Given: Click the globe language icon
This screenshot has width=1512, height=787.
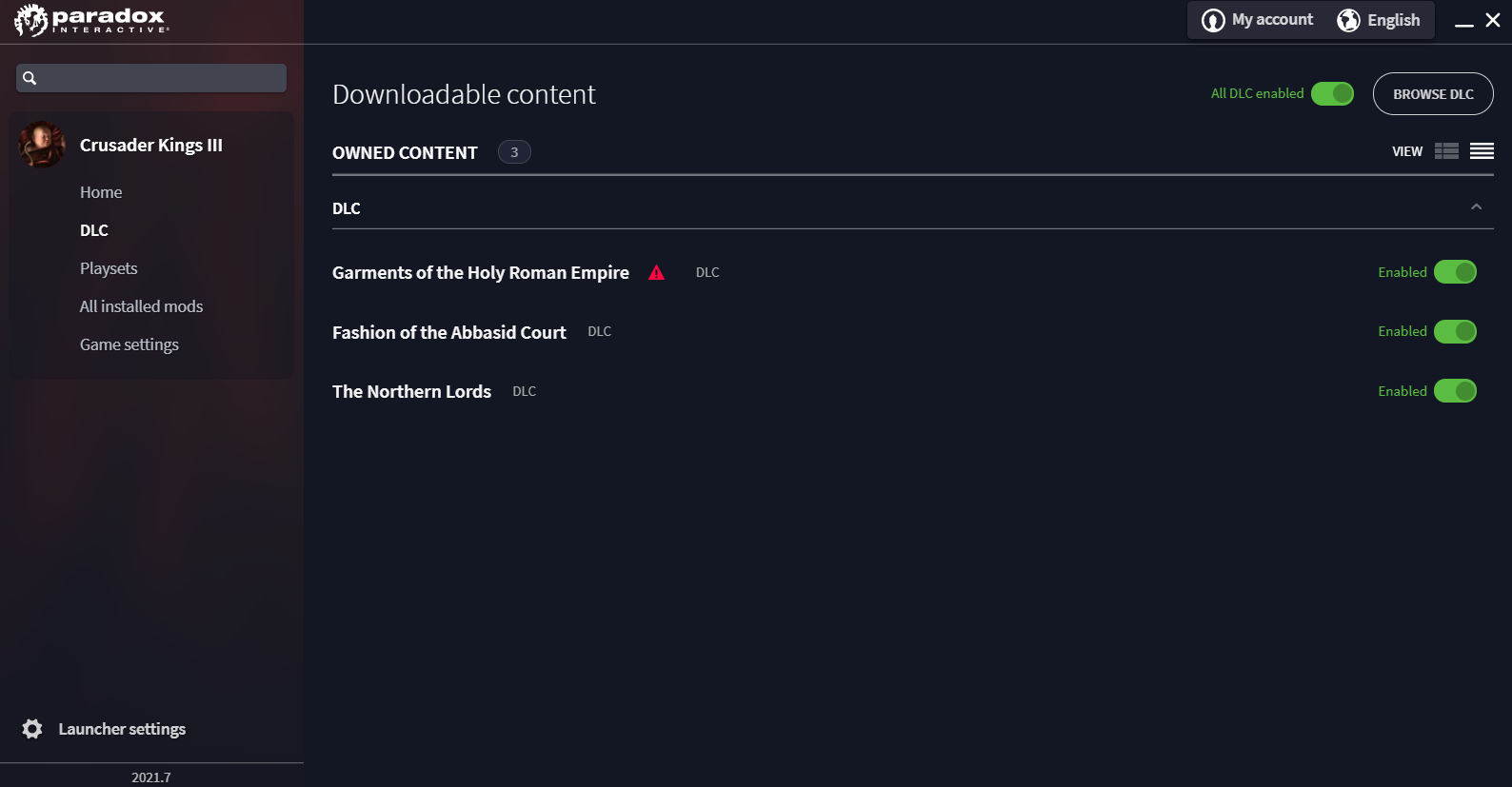Looking at the screenshot, I should pyautogui.click(x=1348, y=20).
